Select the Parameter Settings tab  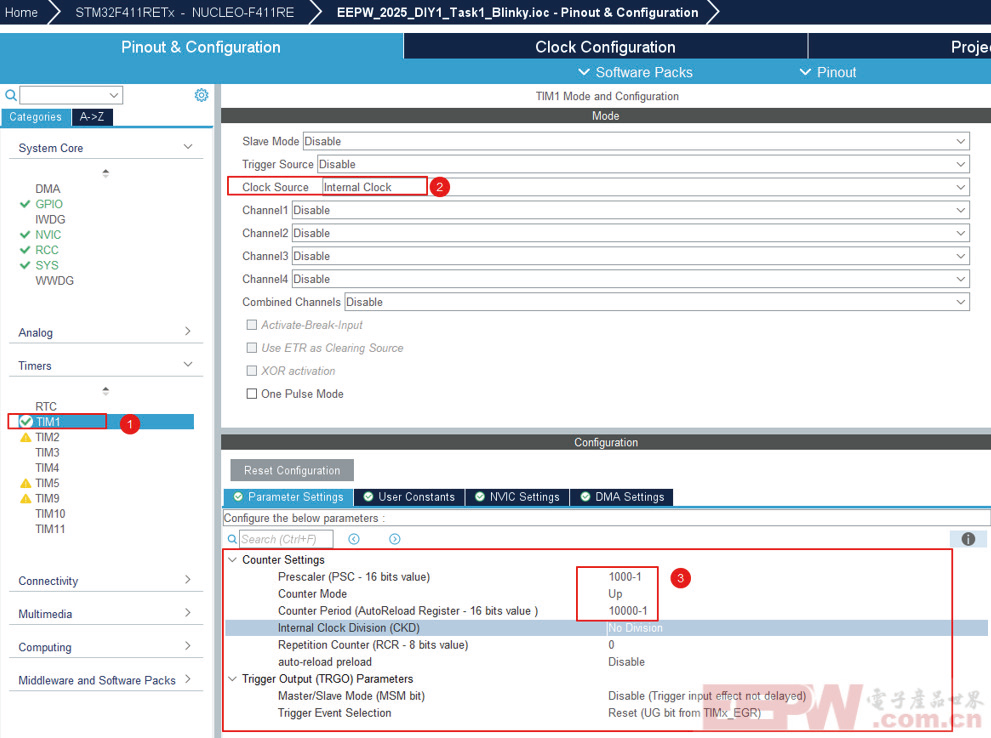click(288, 497)
